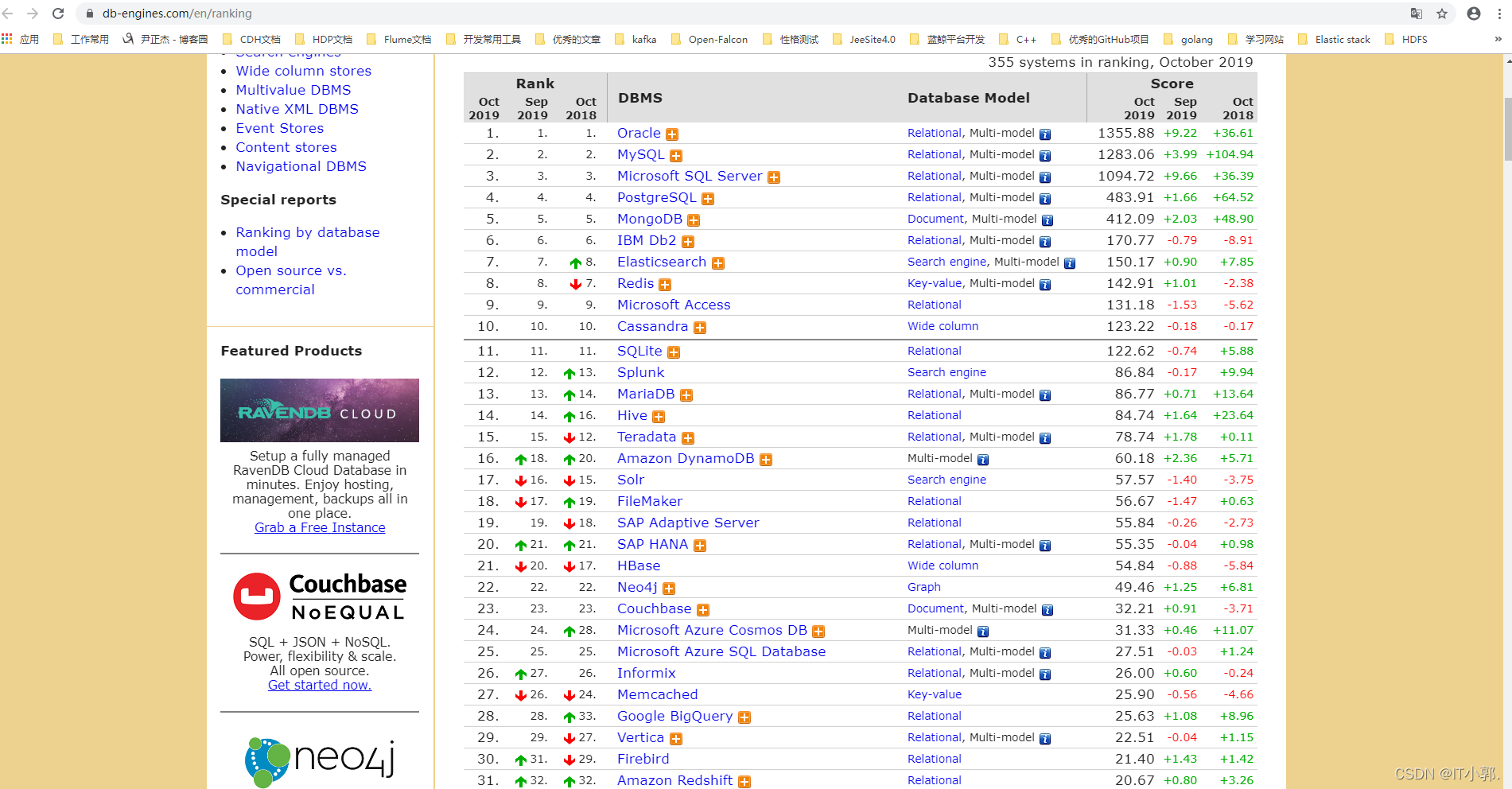Open the Teradata DBMS page

coord(646,437)
